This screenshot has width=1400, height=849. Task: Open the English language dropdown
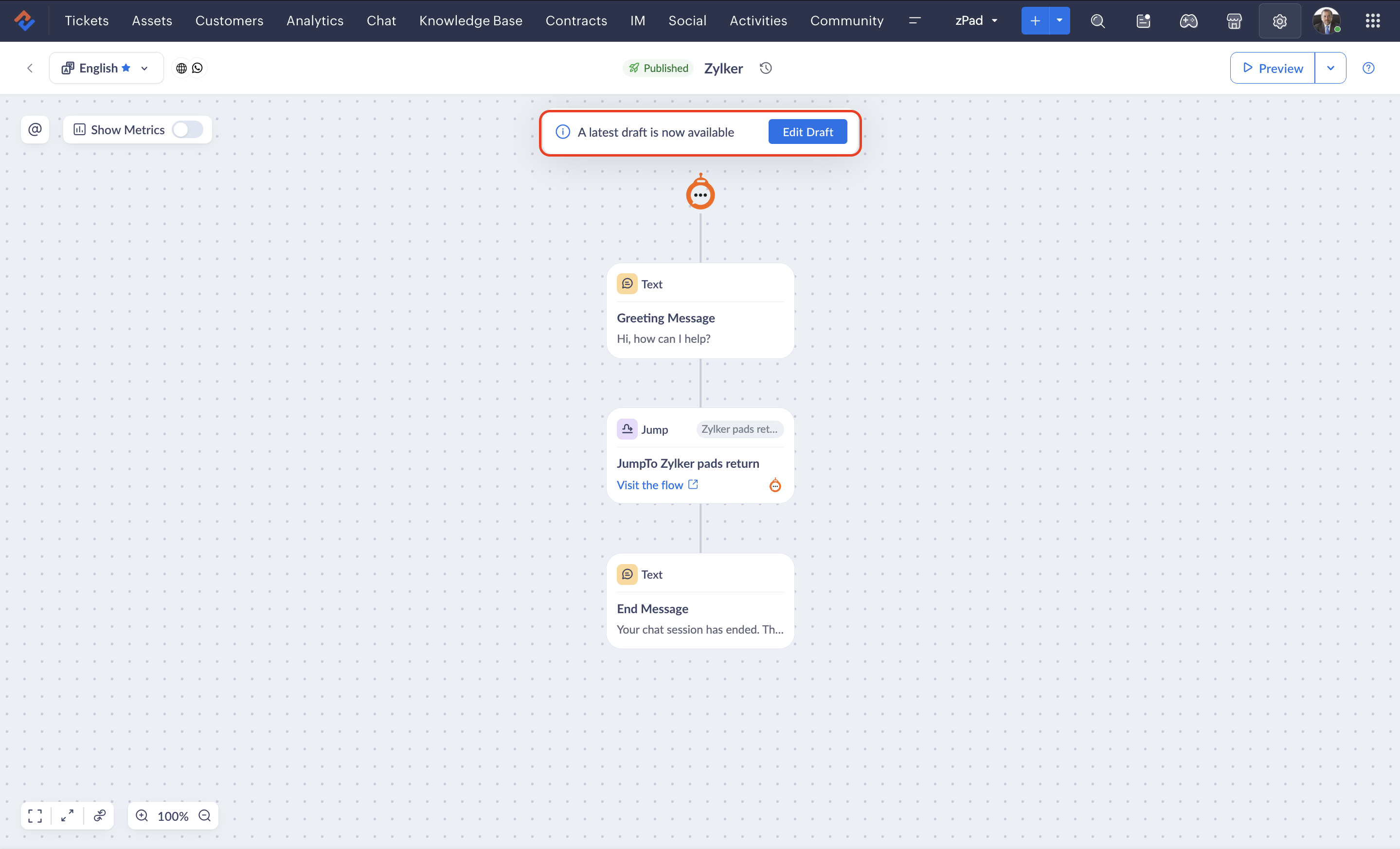pos(106,68)
